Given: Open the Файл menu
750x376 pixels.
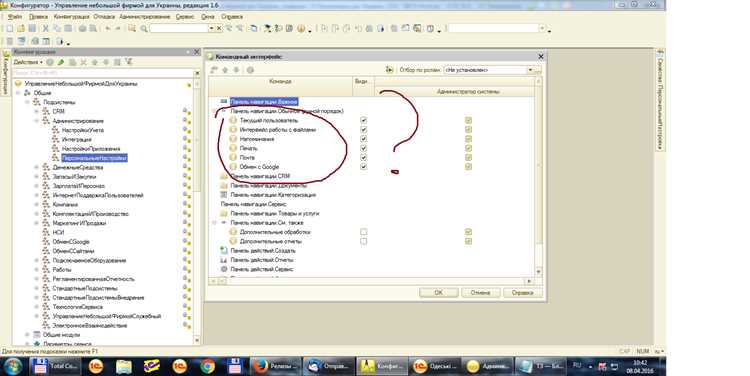Looking at the screenshot, I should pos(15,17).
